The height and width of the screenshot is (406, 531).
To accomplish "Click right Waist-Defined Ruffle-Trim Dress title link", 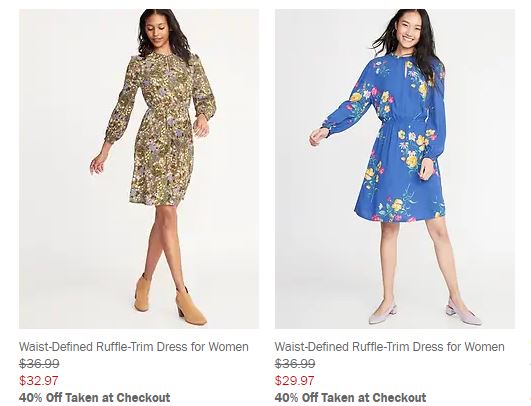I will pyautogui.click(x=389, y=347).
